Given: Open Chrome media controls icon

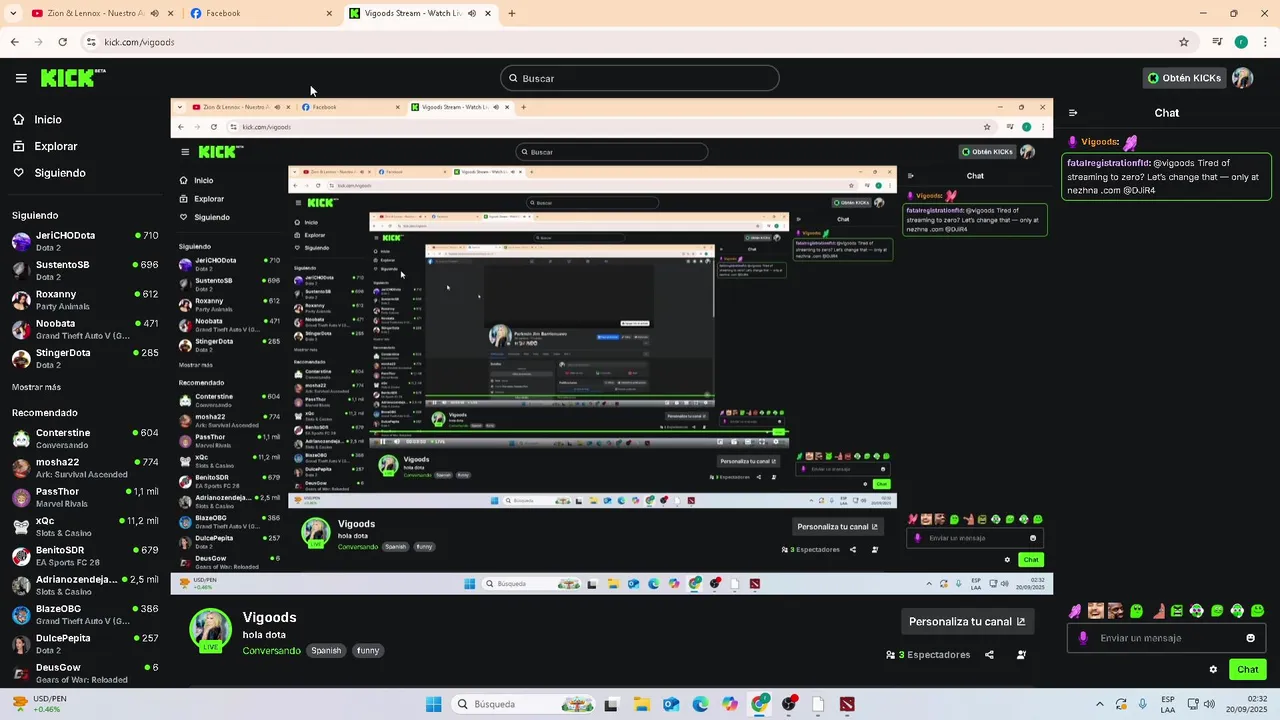Looking at the screenshot, I should (1217, 42).
